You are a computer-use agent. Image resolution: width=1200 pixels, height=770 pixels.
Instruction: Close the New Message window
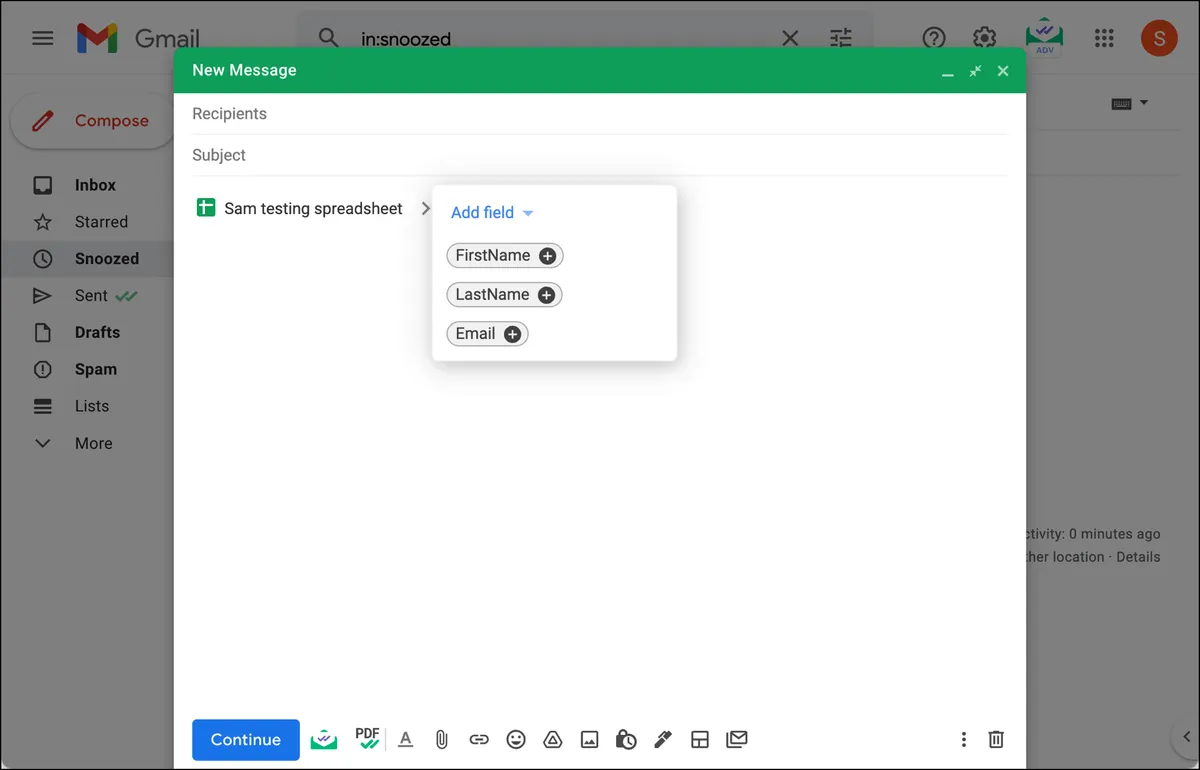point(1003,71)
